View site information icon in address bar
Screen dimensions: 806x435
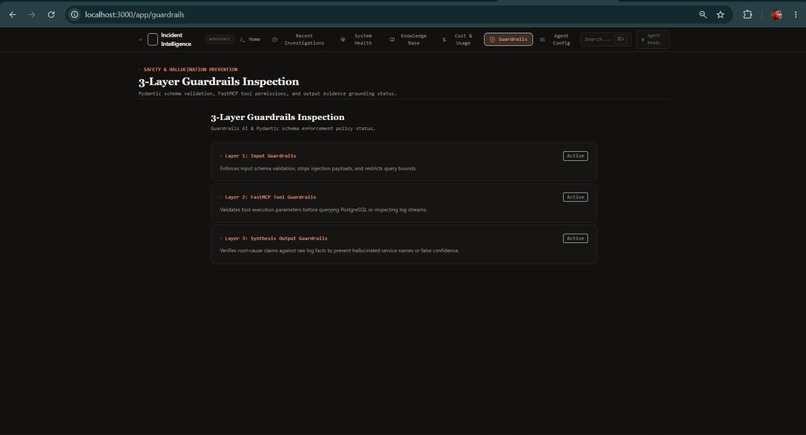coord(75,14)
